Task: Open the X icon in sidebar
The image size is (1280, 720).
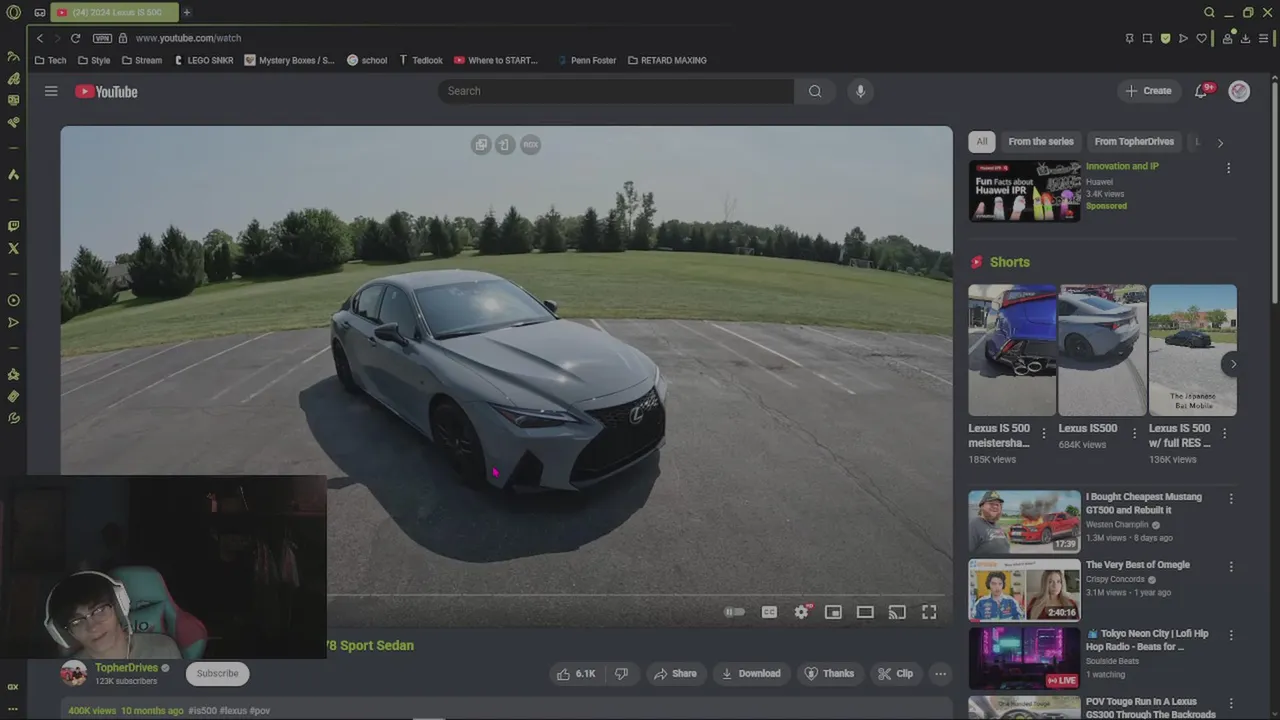Action: tap(13, 248)
